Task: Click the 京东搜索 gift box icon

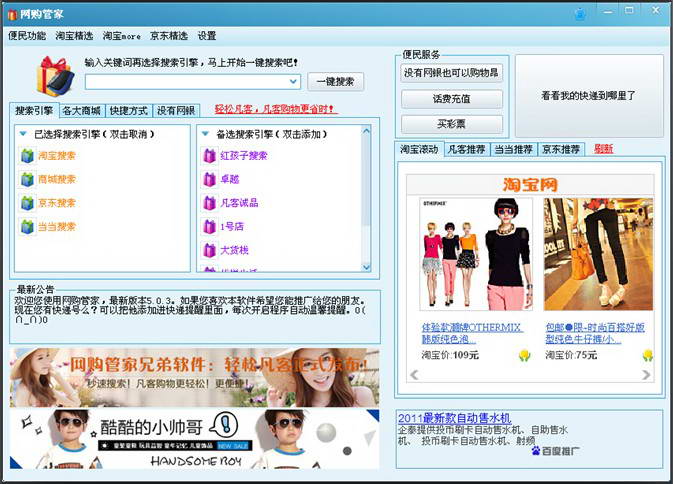Action: 27,203
